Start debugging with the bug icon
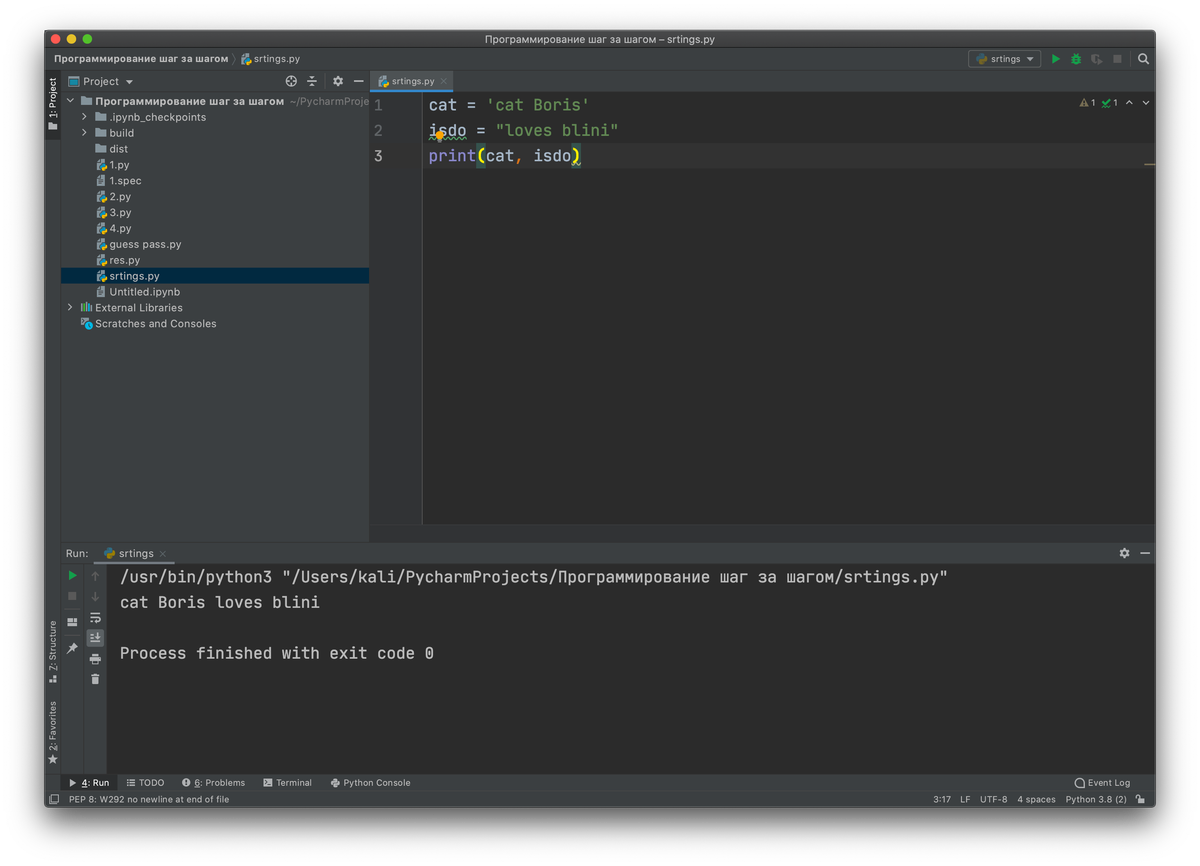The height and width of the screenshot is (866, 1200). click(1076, 59)
